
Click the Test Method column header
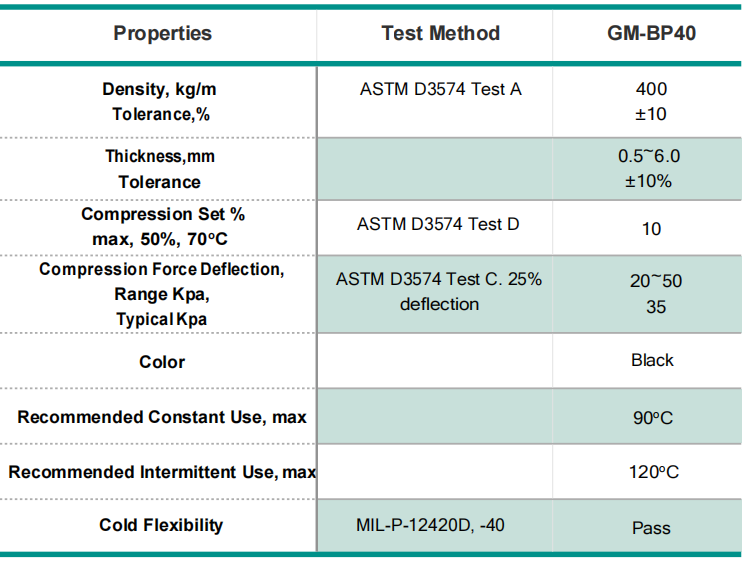(440, 33)
